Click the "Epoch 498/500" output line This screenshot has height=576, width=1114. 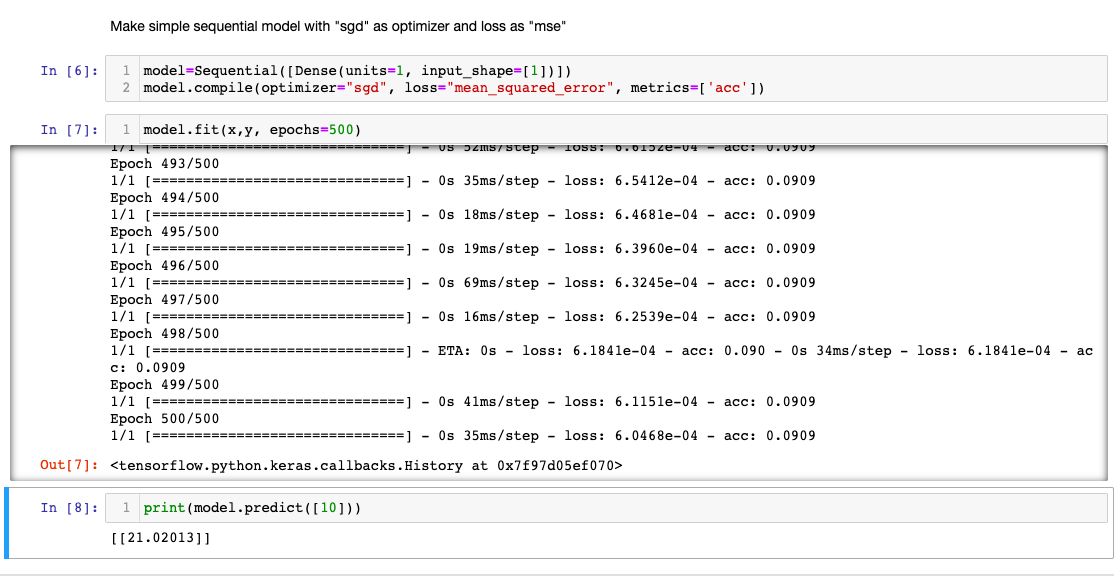(164, 333)
